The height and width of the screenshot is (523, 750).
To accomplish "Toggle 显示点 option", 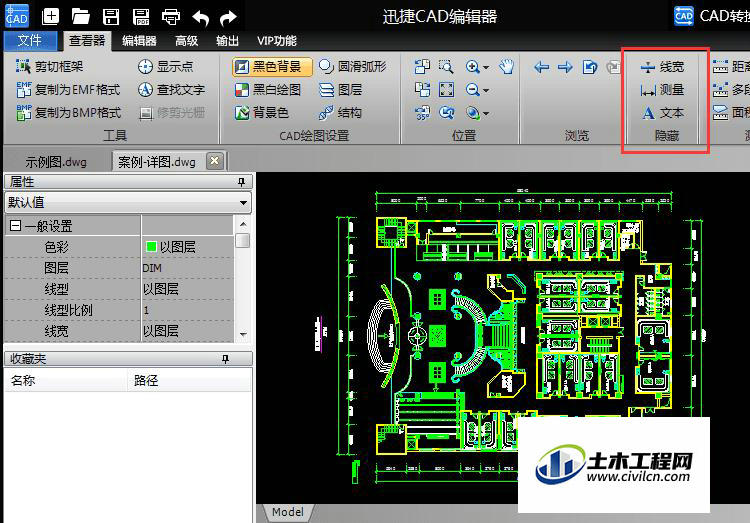I will (x=165, y=66).
